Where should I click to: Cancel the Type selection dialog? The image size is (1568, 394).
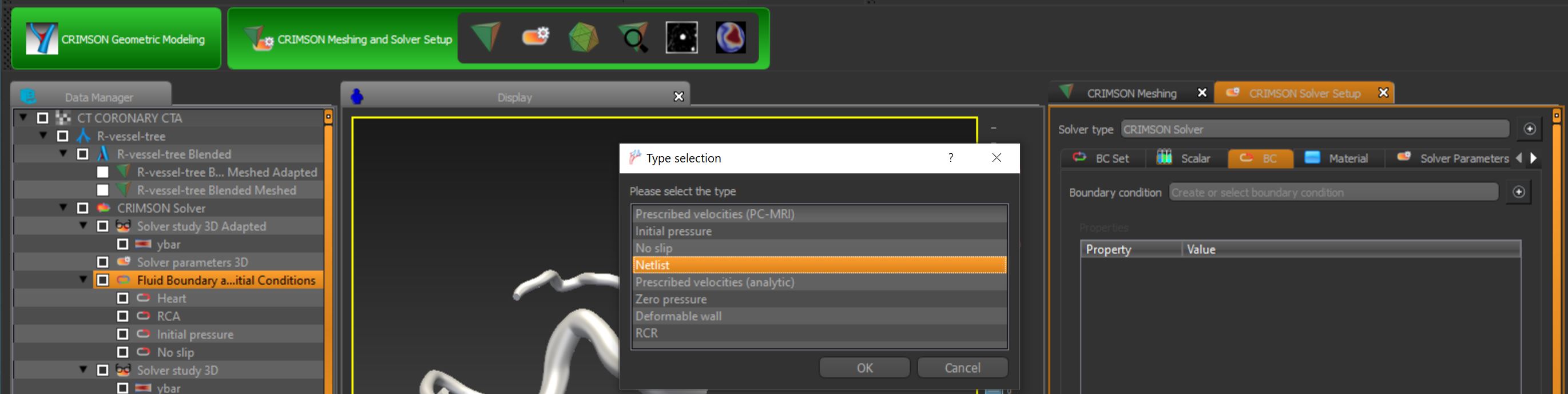(962, 368)
